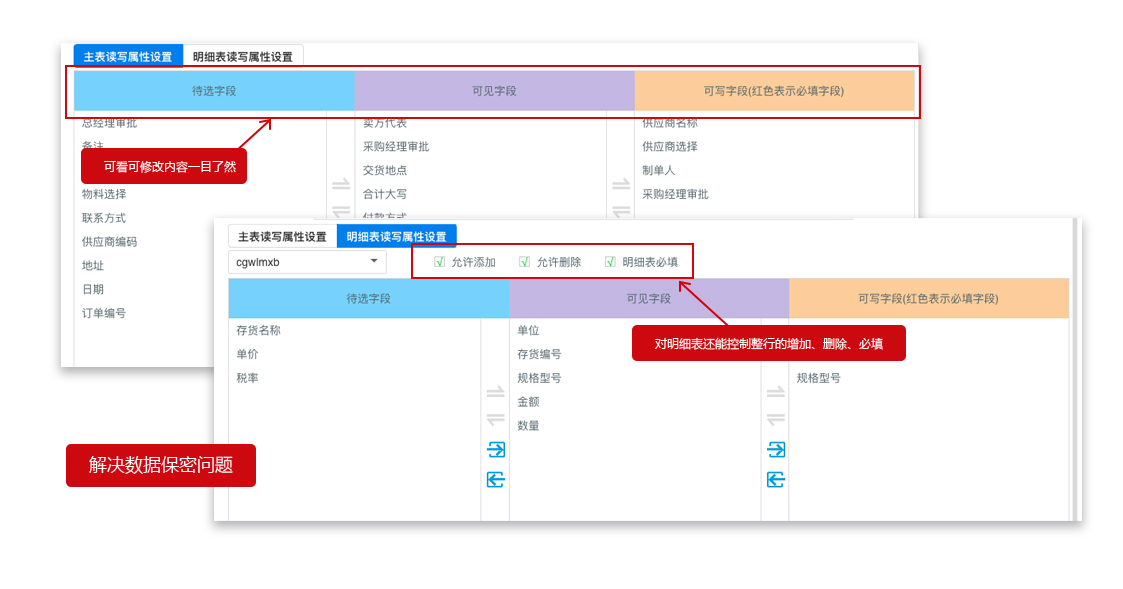The height and width of the screenshot is (589, 1123).
Task: Click the grayed move-all-left double arrow icon
Action: [497, 418]
